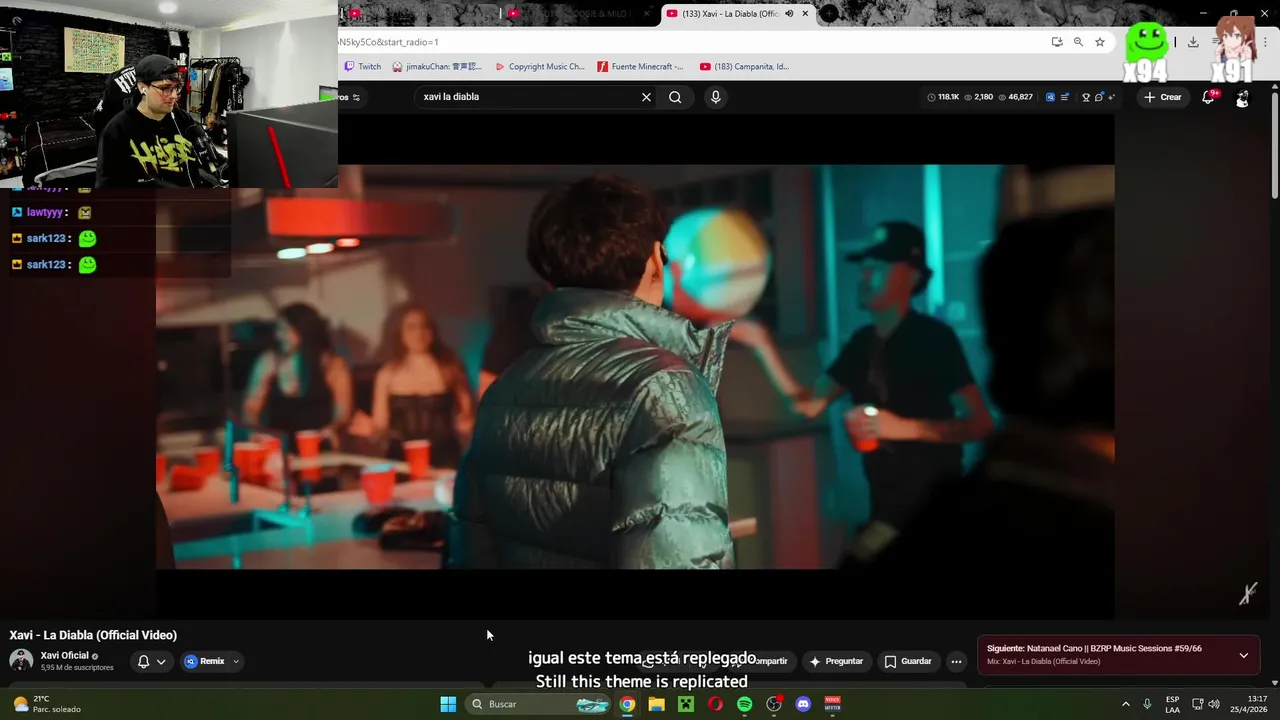Open the Windows Start menu
This screenshot has height=720, width=1280.
(x=448, y=704)
